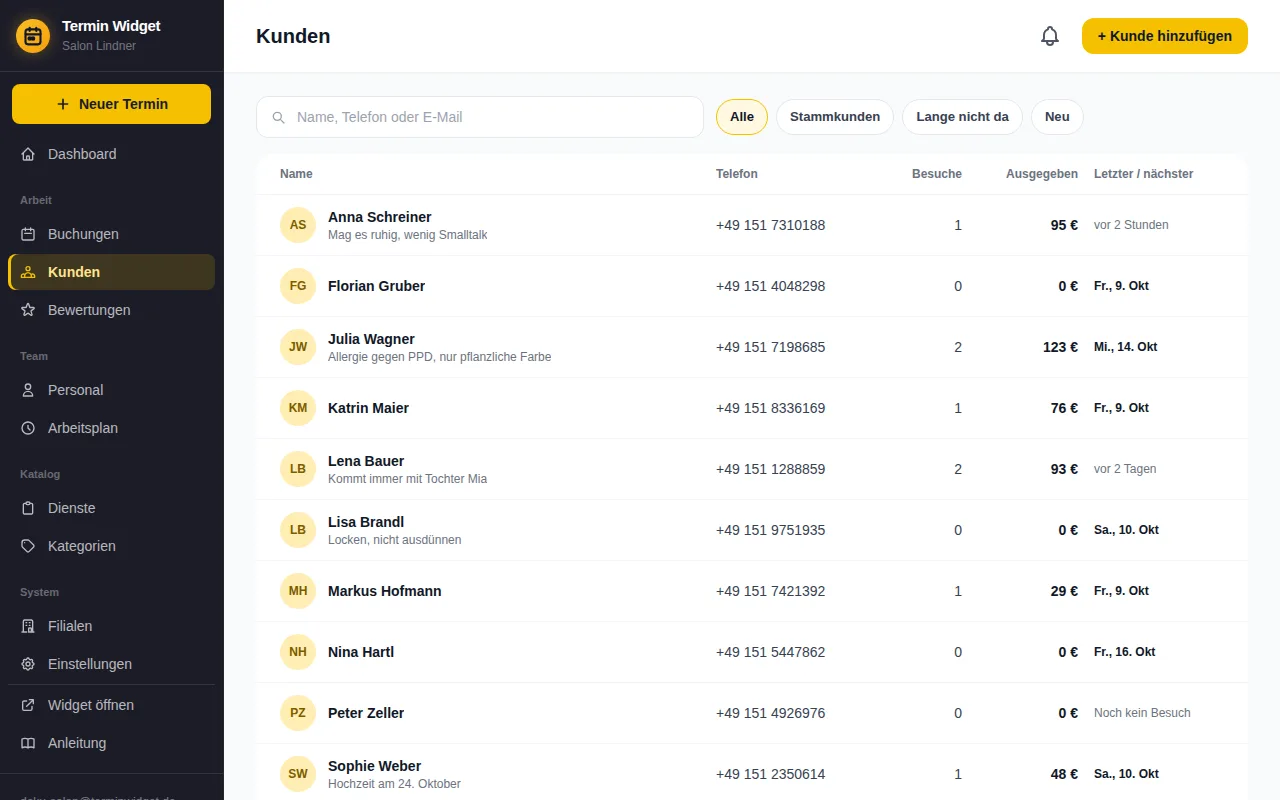Click the Termin Widget calendar logo icon
Screen dimensions: 1280x800
[x=33, y=36]
